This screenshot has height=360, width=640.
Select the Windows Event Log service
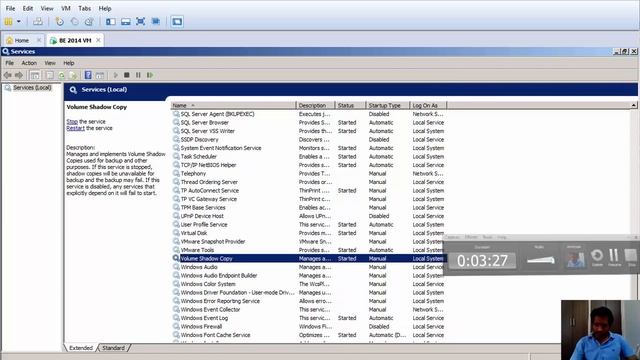[x=204, y=318]
